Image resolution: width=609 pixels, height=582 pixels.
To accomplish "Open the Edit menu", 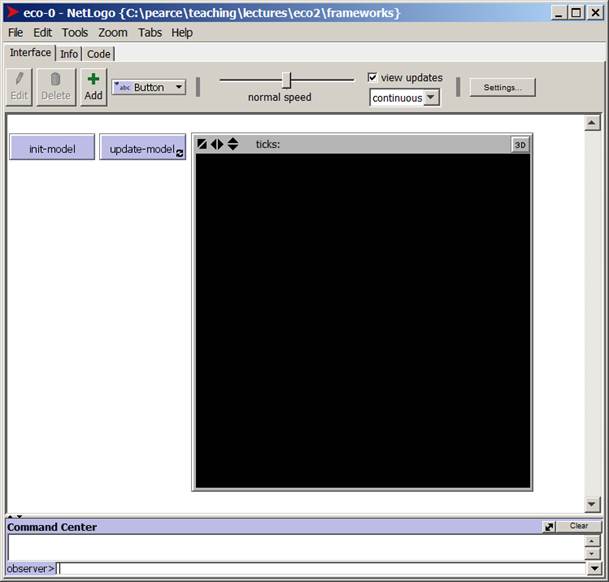I will tap(42, 33).
